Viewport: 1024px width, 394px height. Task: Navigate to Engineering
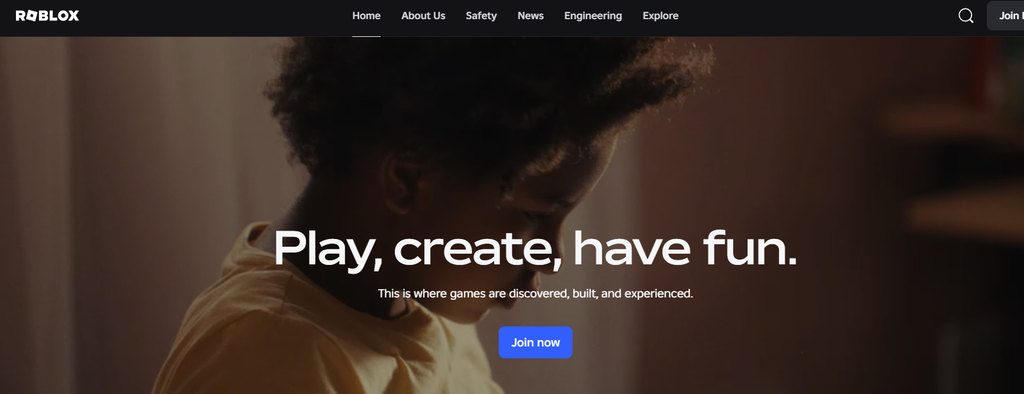[x=593, y=16]
